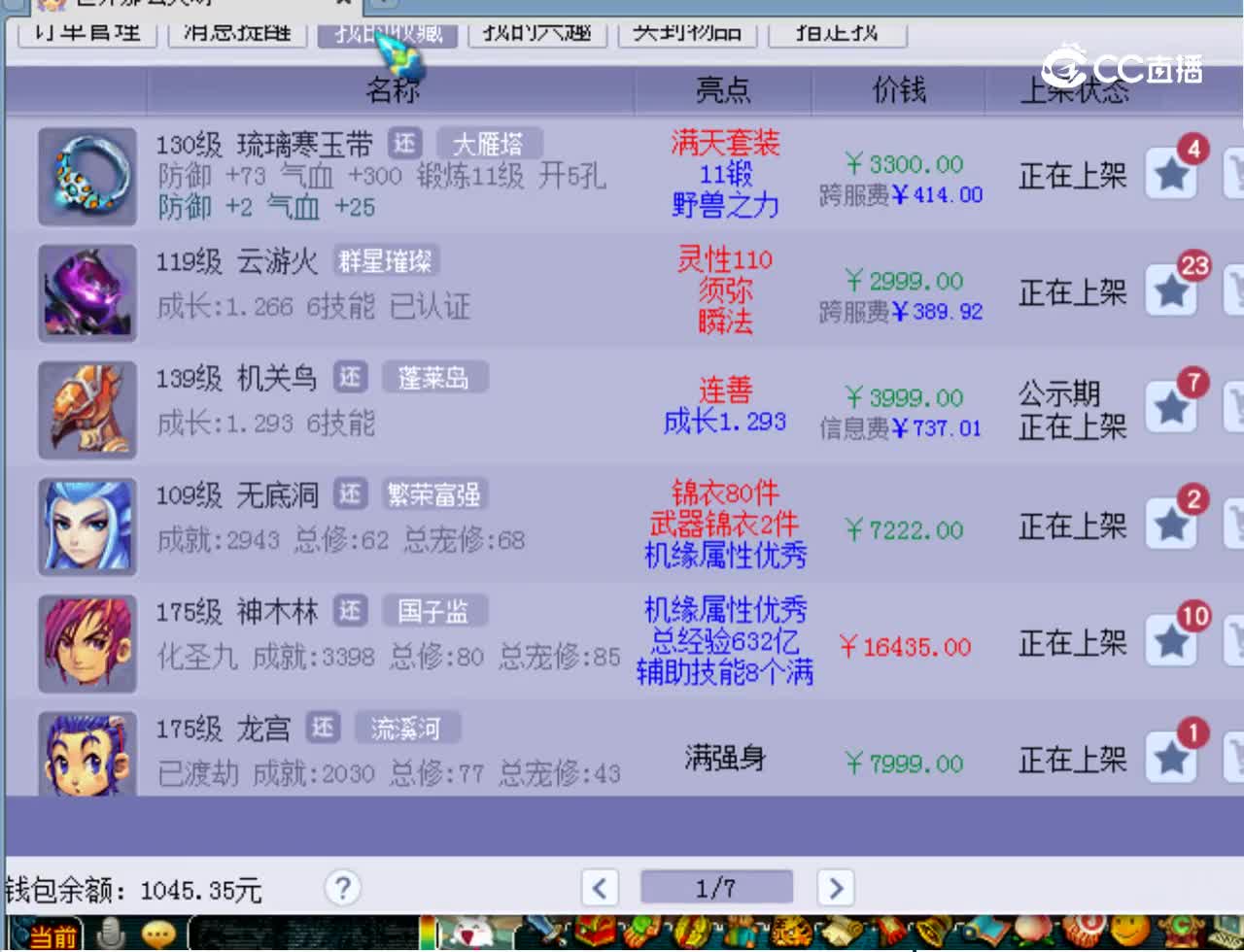Click the 还 badge on 无底洞

pos(350,493)
